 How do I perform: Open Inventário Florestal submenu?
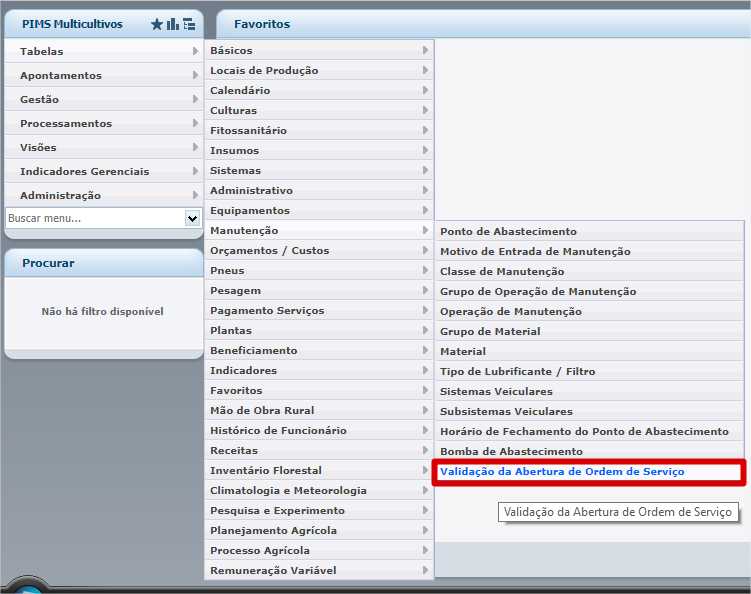point(319,470)
